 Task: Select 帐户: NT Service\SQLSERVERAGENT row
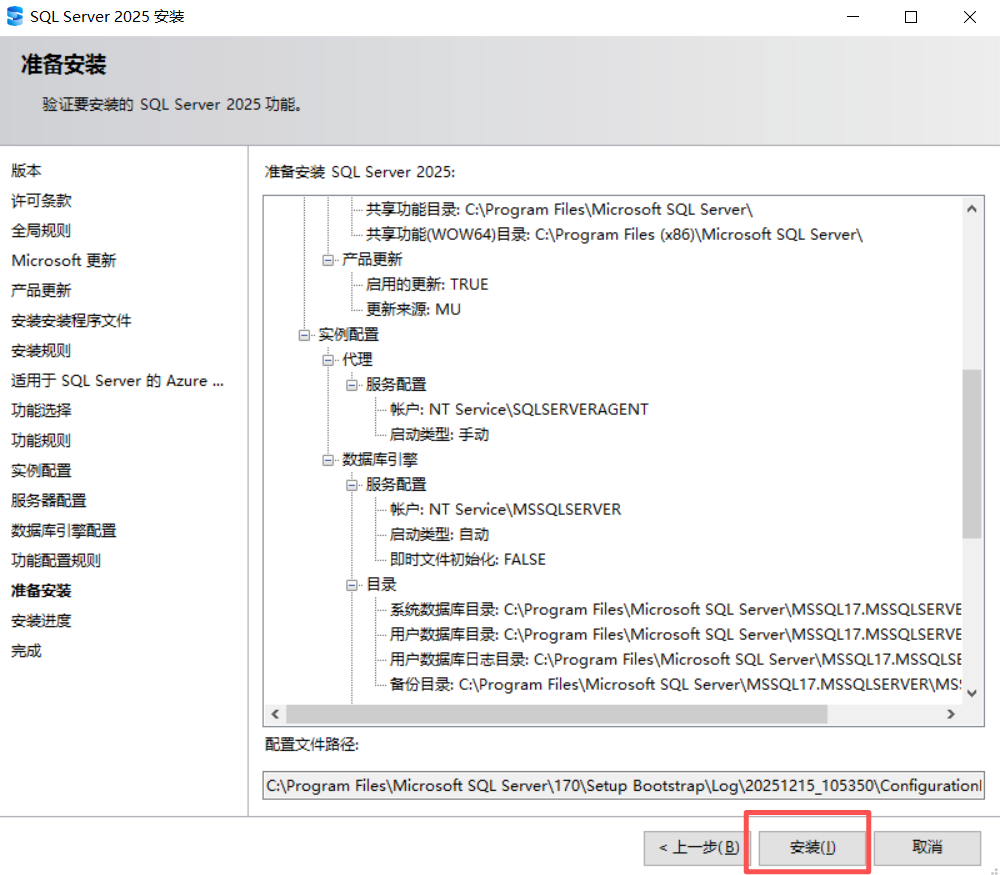tap(518, 409)
